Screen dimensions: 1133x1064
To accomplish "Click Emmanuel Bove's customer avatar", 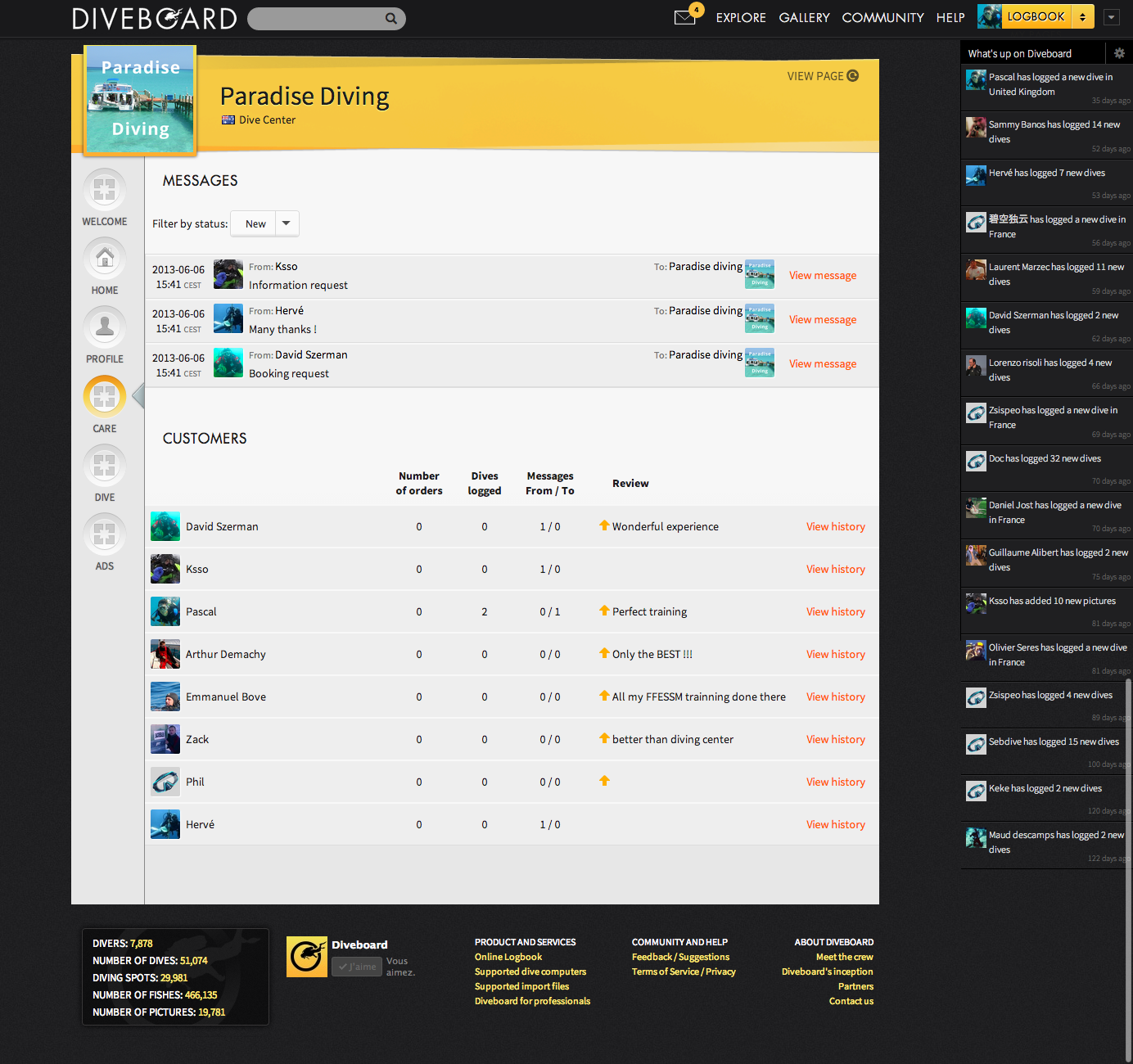I will (165, 697).
